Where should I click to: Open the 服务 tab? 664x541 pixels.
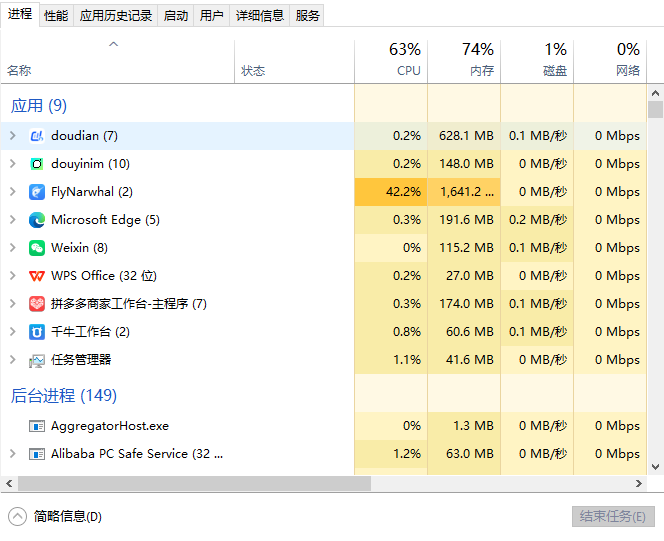(x=307, y=16)
